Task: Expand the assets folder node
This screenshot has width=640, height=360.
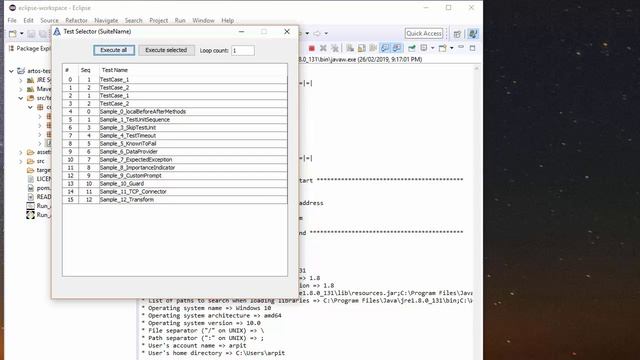Action: [x=21, y=152]
